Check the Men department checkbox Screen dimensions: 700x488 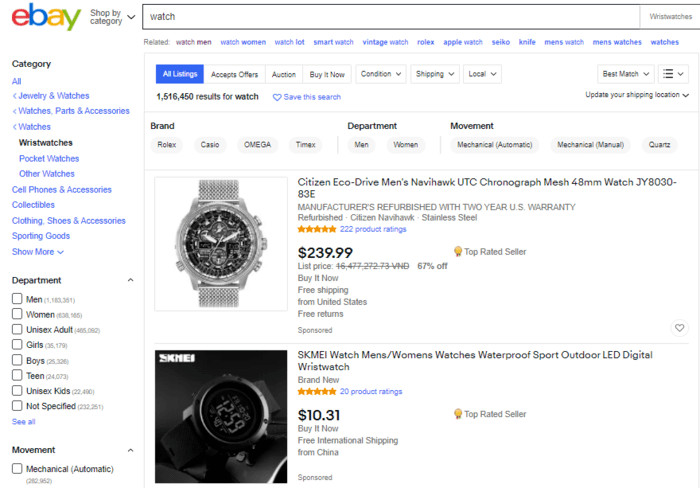[17, 299]
